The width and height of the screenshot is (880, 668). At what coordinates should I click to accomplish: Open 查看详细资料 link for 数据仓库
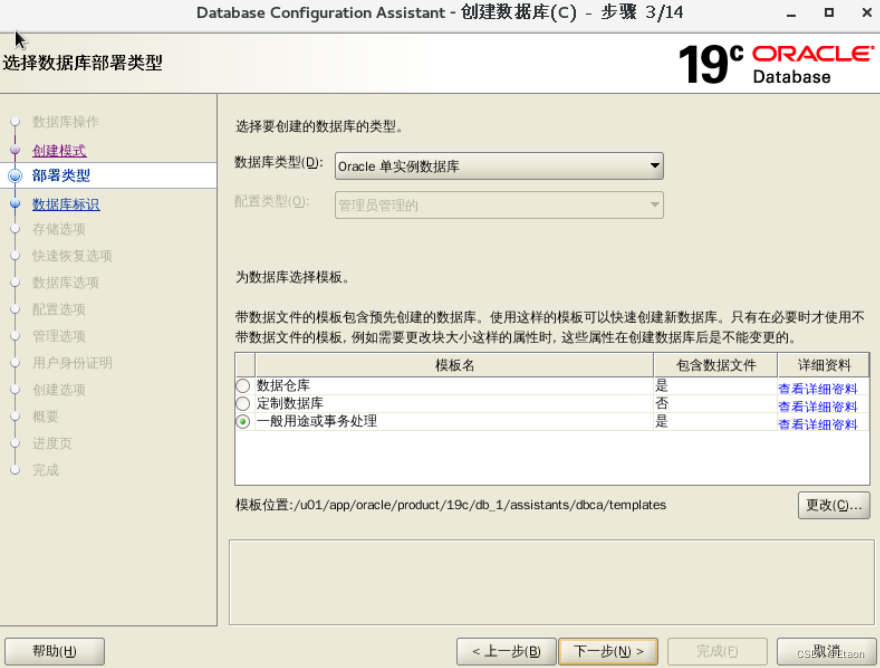pos(818,388)
